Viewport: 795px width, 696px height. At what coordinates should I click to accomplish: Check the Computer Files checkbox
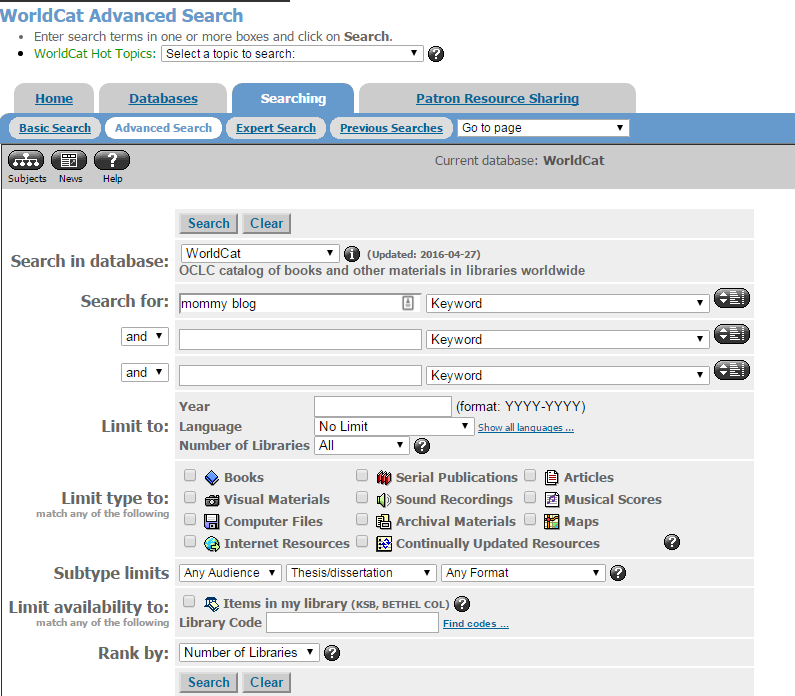pos(190,519)
